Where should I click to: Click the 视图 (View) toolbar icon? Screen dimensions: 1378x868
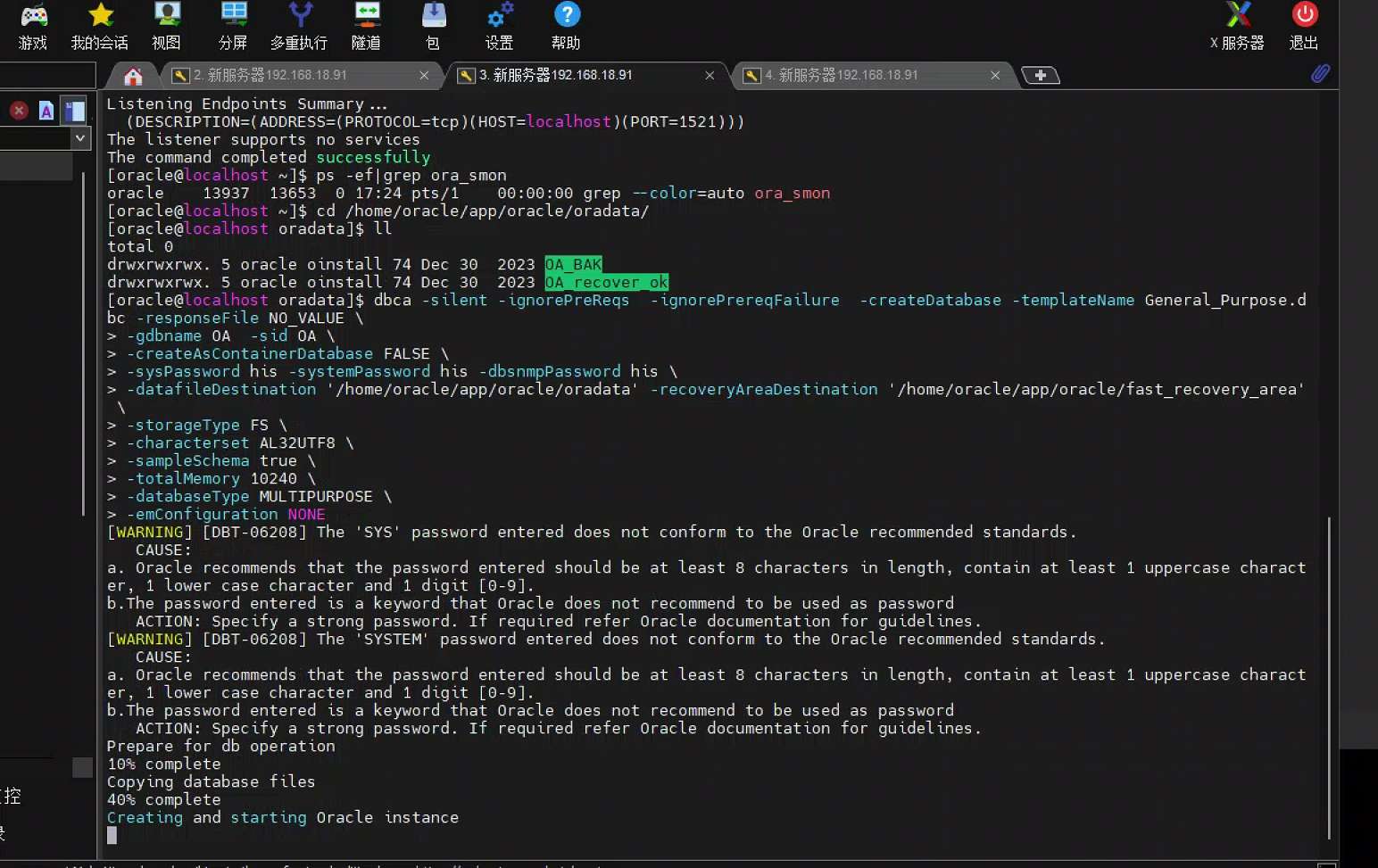[166, 27]
